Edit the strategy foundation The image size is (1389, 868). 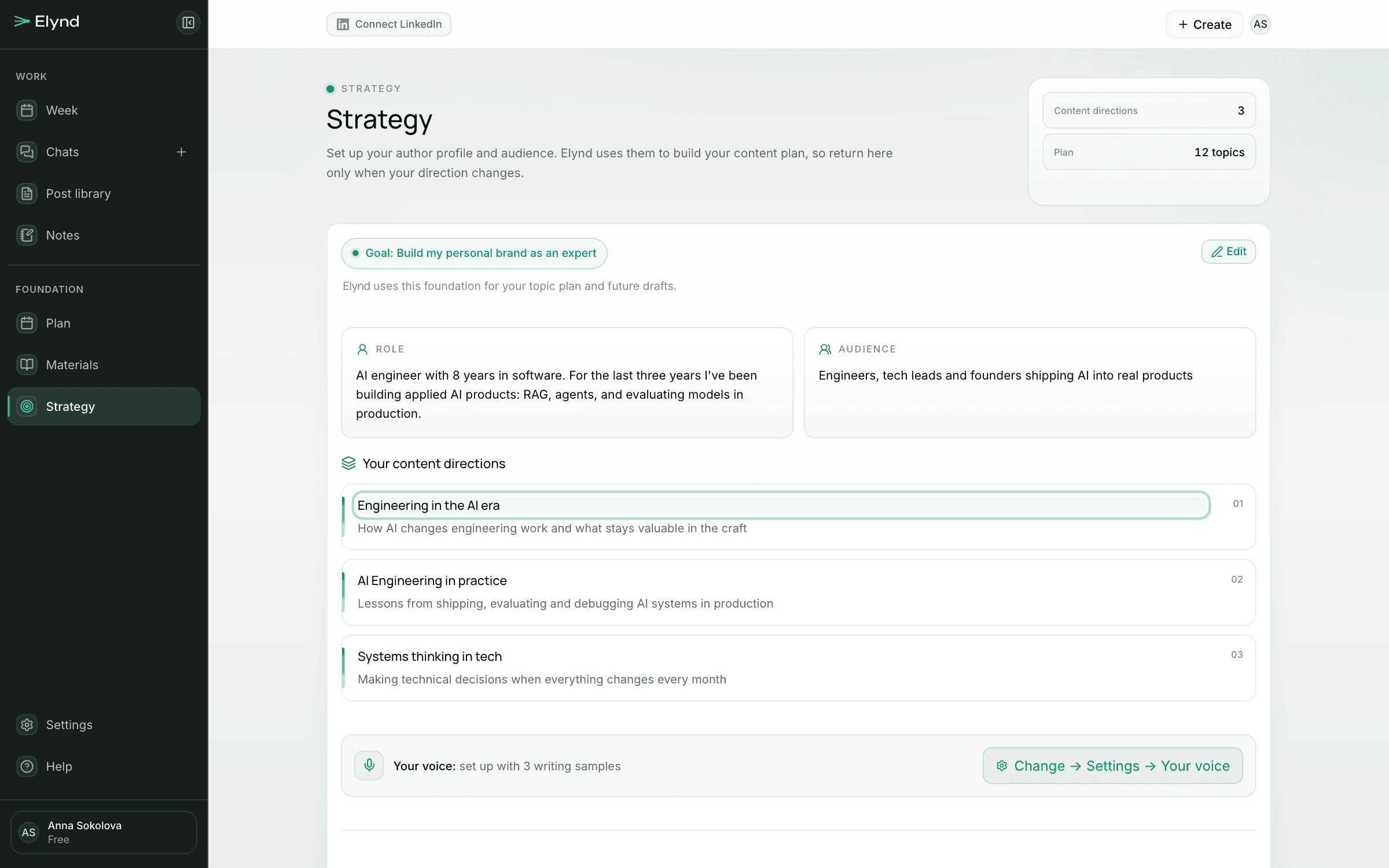1228,252
